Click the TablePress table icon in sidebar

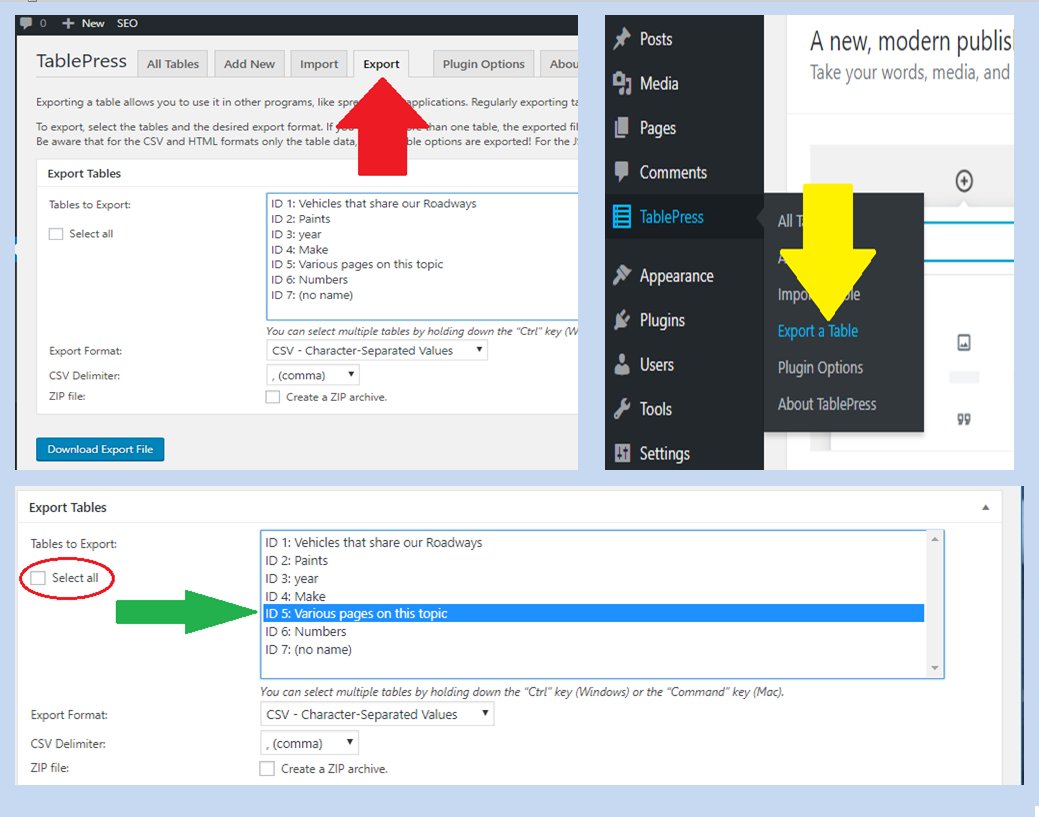pyautogui.click(x=622, y=217)
